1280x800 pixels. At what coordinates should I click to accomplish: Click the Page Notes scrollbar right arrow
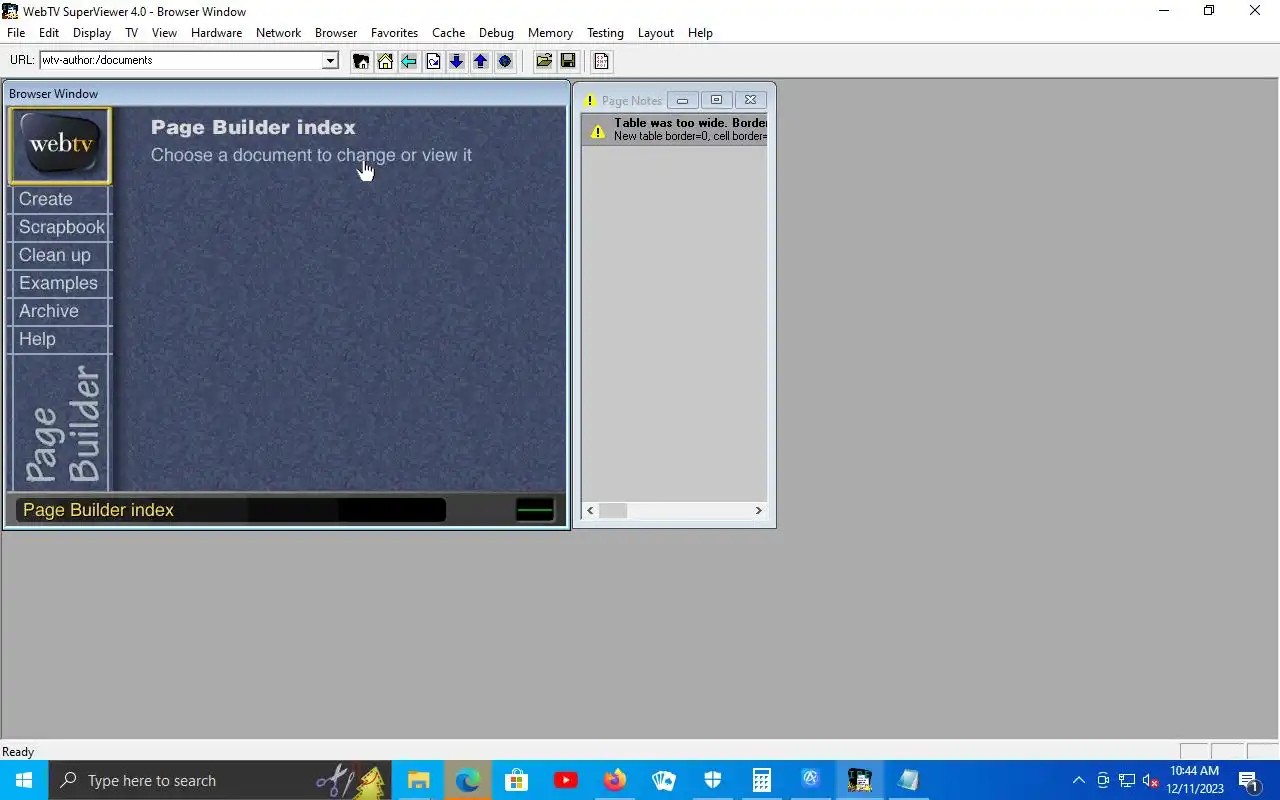point(758,510)
